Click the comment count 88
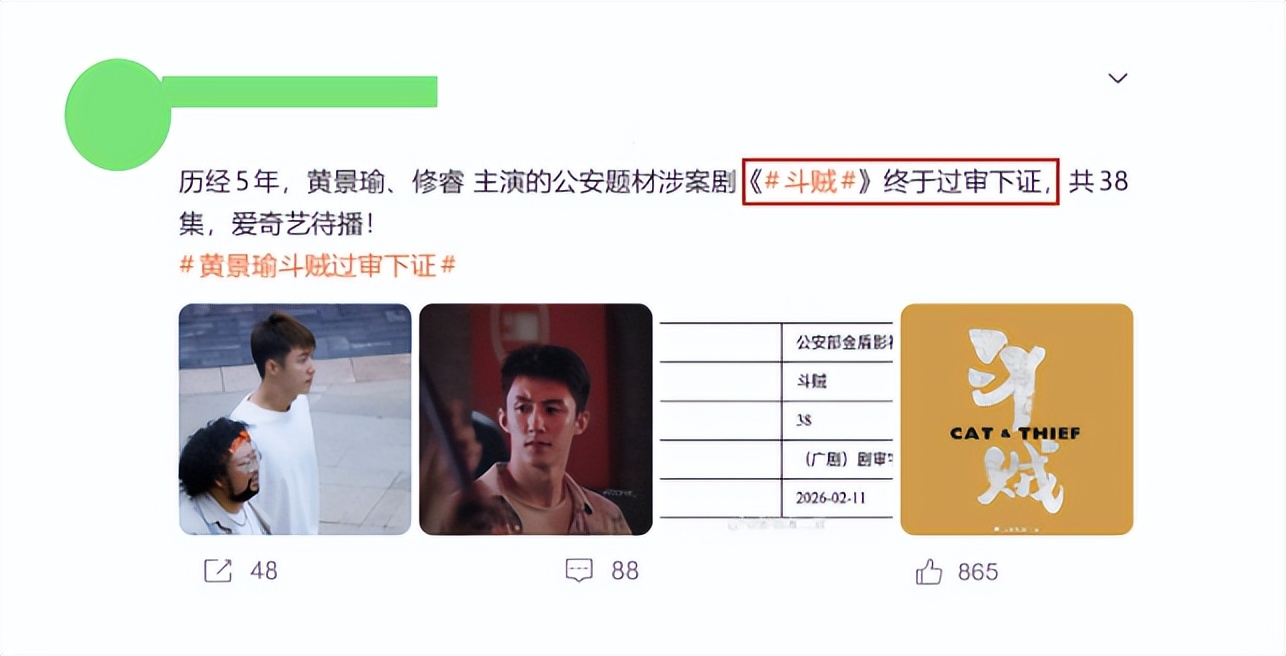This screenshot has height=656, width=1286. pos(625,571)
